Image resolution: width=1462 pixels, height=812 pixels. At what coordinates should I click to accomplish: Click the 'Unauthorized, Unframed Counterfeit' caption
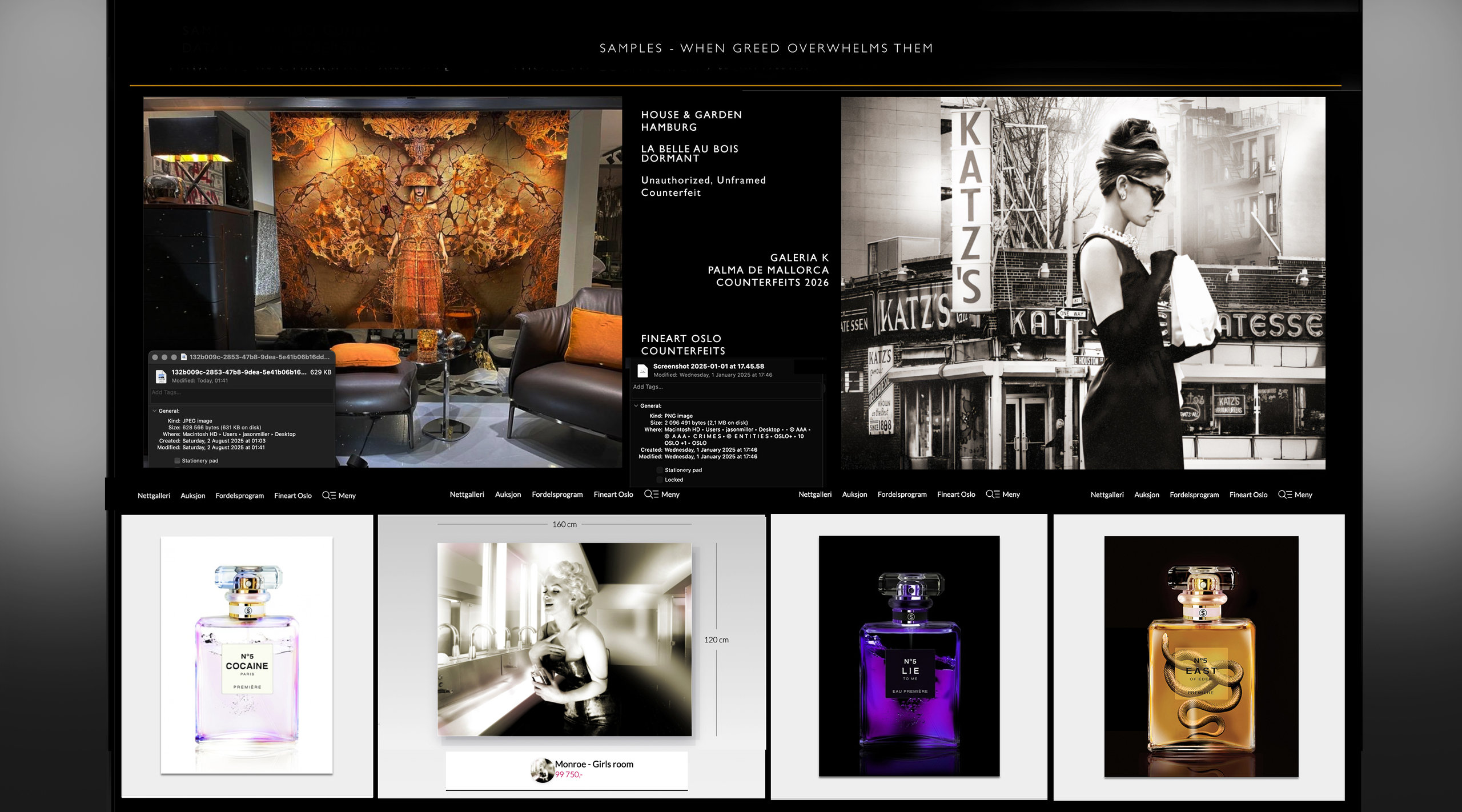point(704,187)
